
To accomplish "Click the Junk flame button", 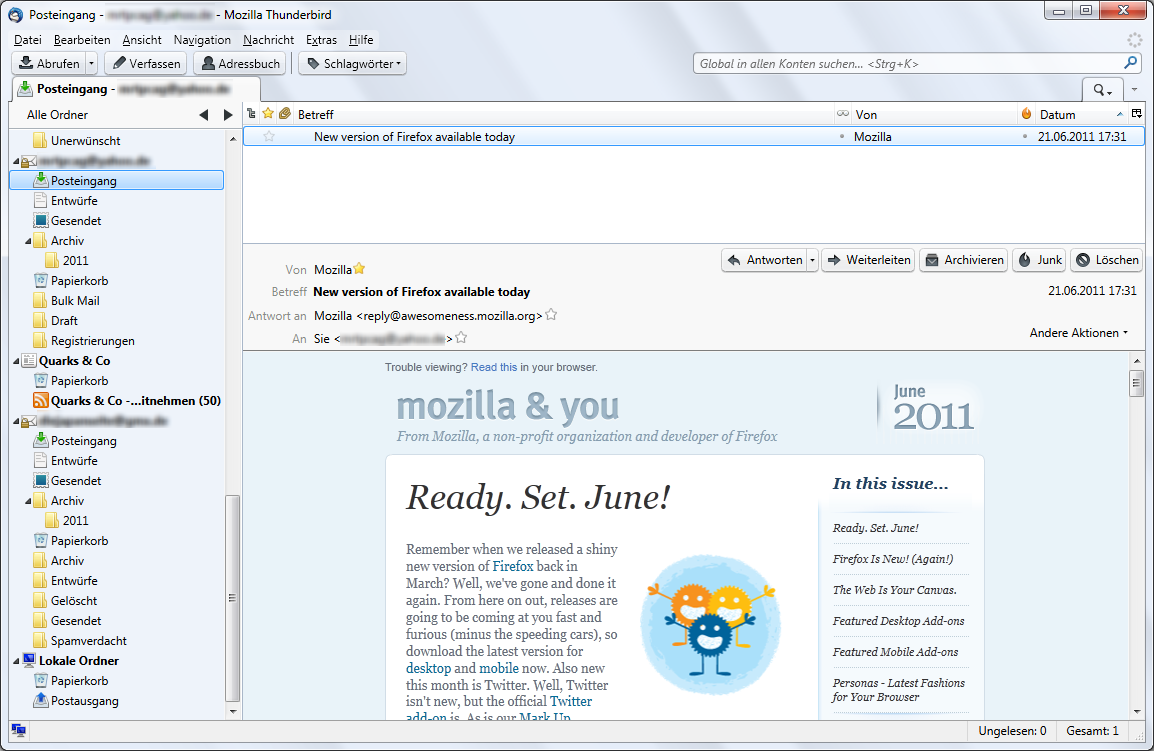I will point(1039,260).
